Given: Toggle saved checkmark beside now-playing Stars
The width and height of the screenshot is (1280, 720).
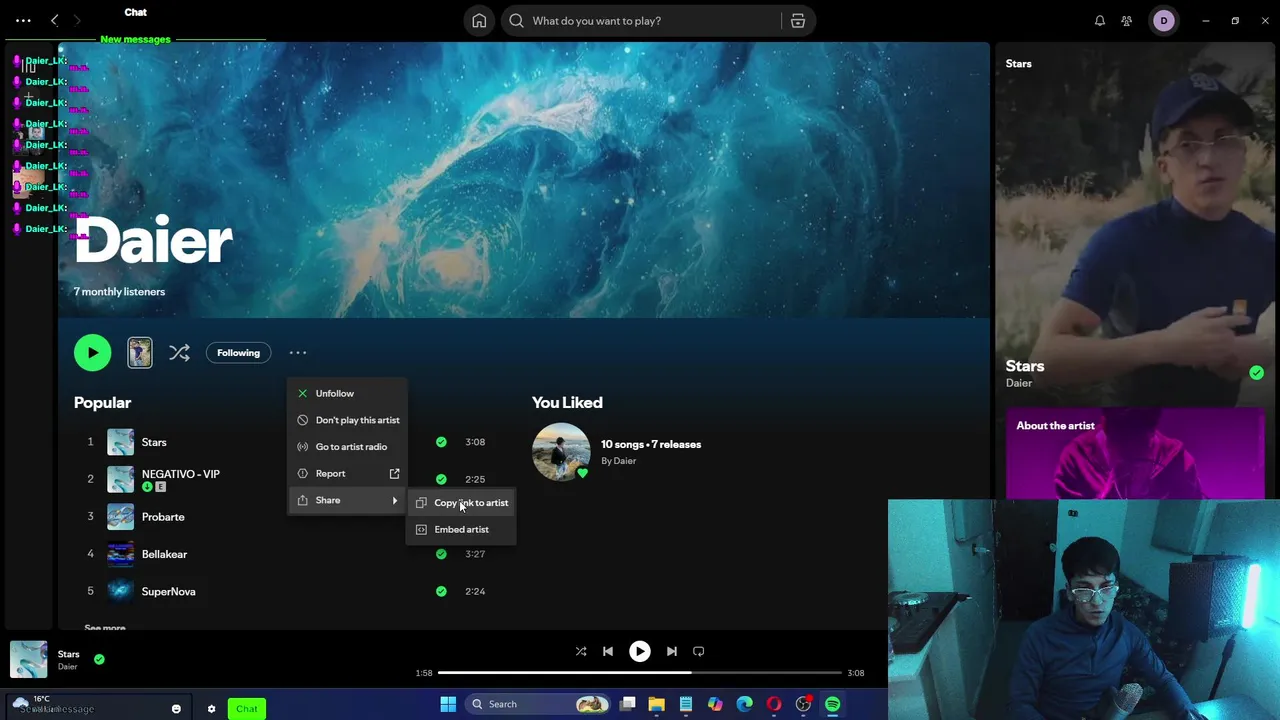Looking at the screenshot, I should [x=99, y=659].
